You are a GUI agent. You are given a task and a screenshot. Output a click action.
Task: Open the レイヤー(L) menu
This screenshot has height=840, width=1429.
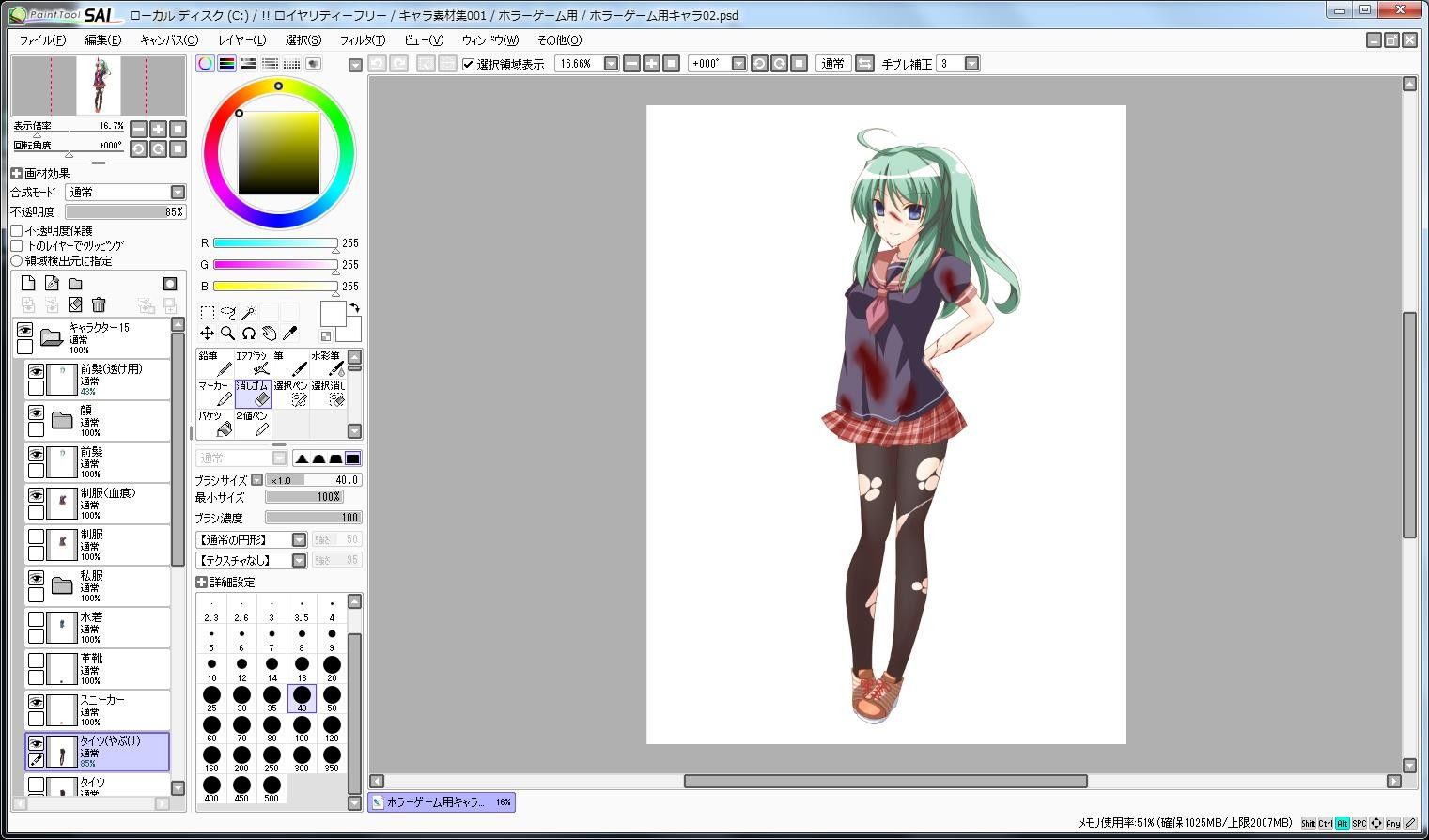pos(242,40)
